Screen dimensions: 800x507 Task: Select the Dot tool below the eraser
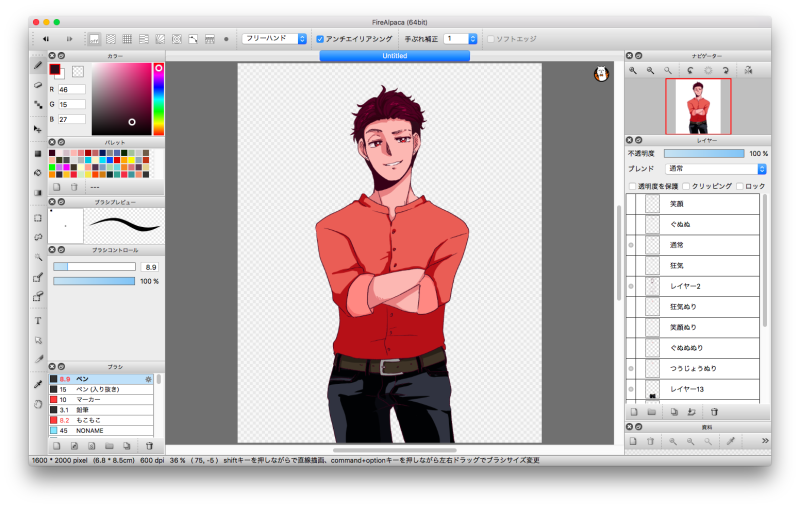(x=38, y=105)
